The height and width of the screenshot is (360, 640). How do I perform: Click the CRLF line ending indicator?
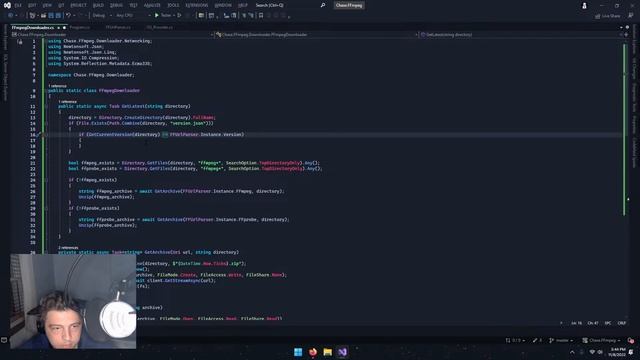[622, 323]
